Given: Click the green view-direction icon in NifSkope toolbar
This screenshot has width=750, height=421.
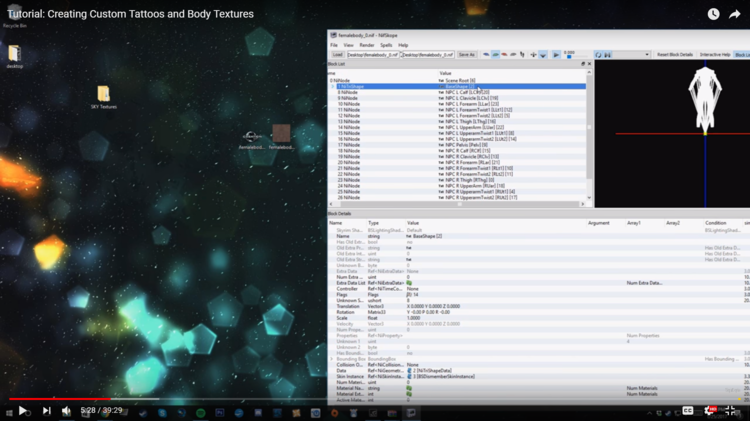Looking at the screenshot, I should click(x=495, y=55).
